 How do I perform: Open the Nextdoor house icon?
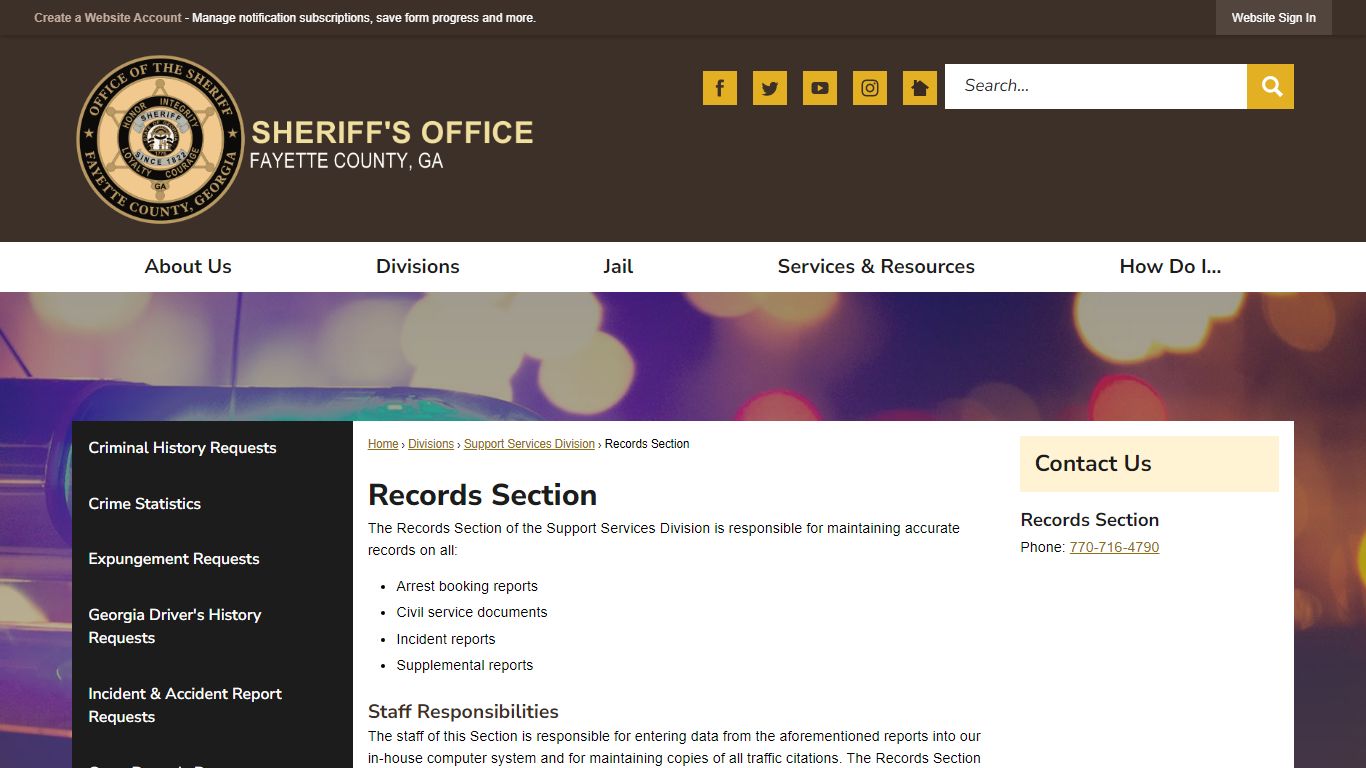tap(920, 88)
